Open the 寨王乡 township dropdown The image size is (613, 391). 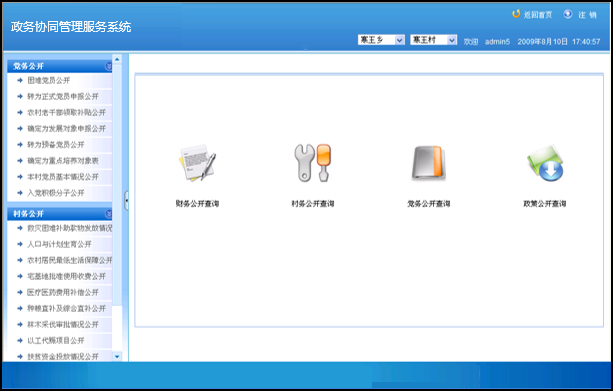(381, 40)
